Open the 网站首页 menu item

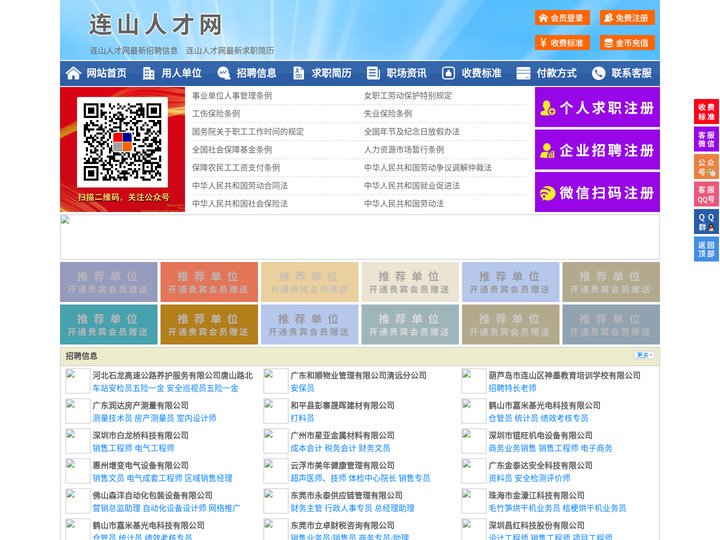tap(107, 73)
